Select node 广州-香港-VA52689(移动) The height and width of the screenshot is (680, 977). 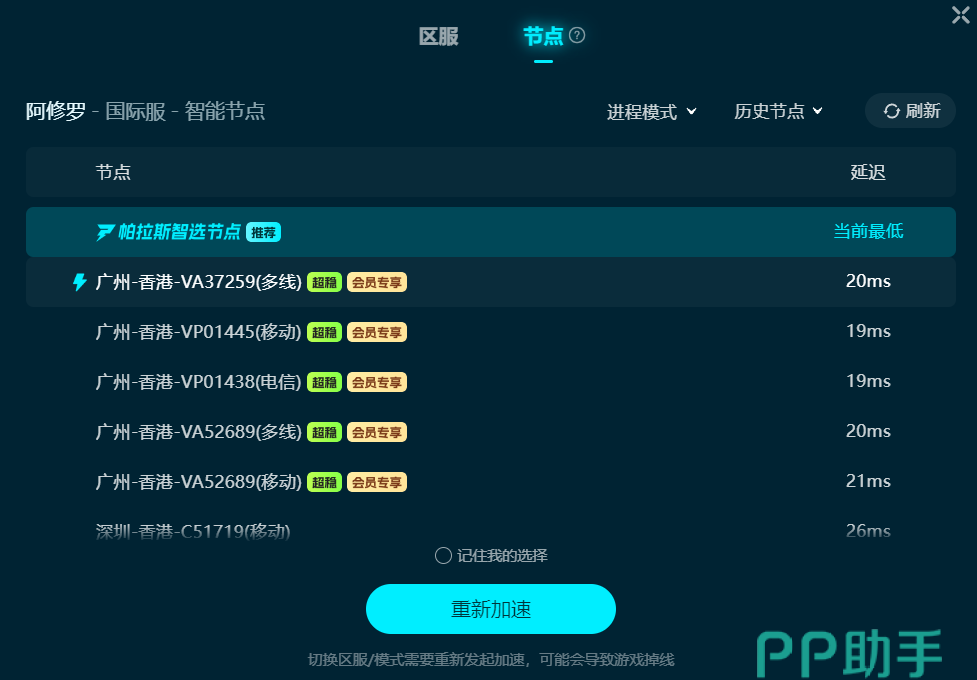(491, 482)
